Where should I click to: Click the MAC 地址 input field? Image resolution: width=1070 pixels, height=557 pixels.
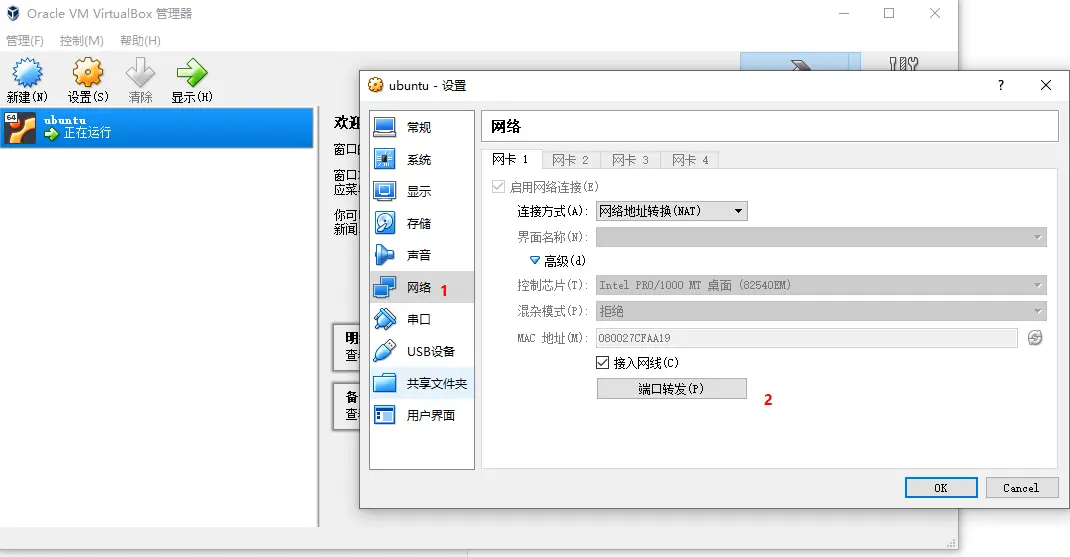pos(807,338)
